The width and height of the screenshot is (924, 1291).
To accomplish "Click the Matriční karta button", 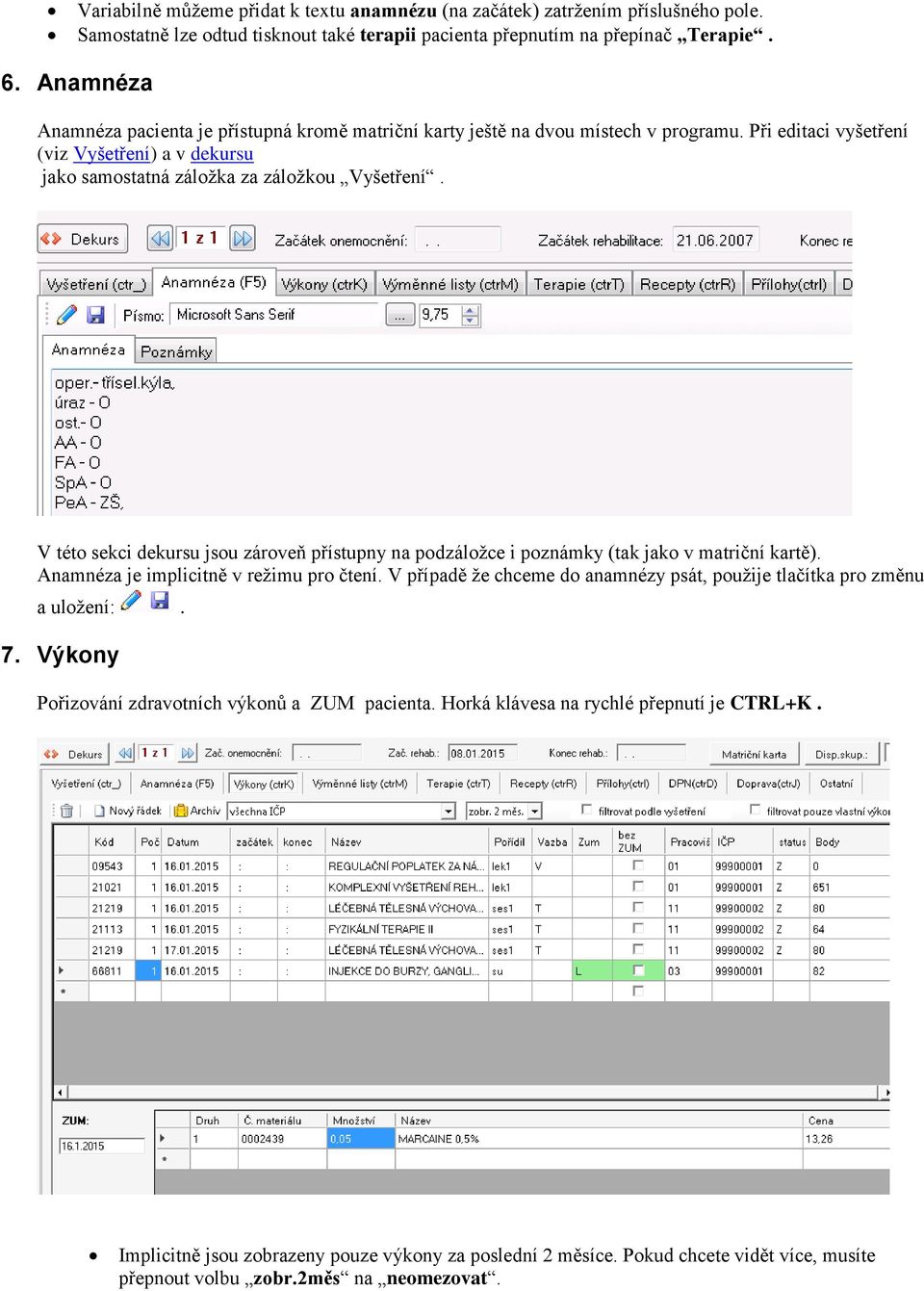I will pos(754,754).
